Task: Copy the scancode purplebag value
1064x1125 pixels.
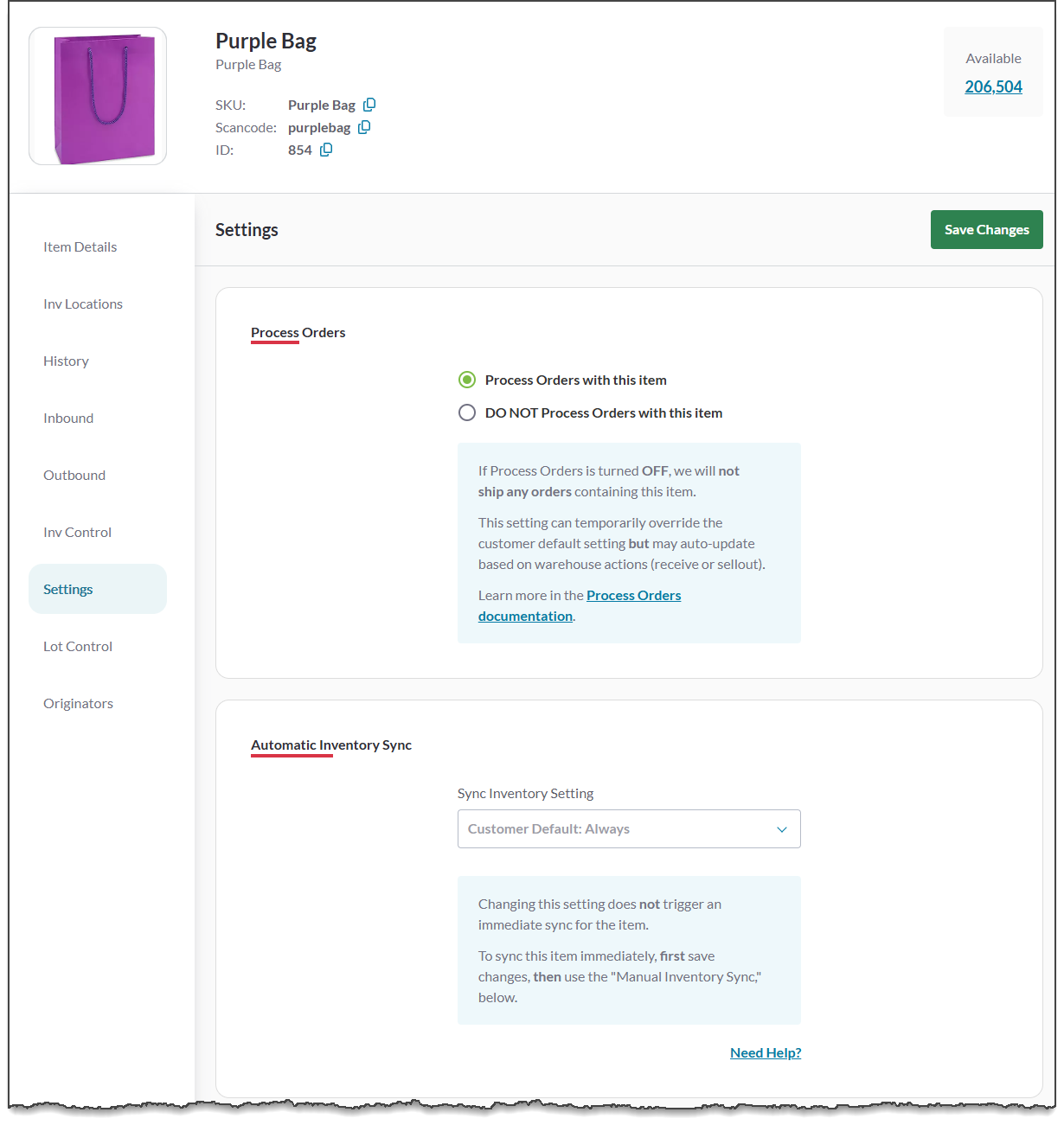Action: pyautogui.click(x=364, y=127)
